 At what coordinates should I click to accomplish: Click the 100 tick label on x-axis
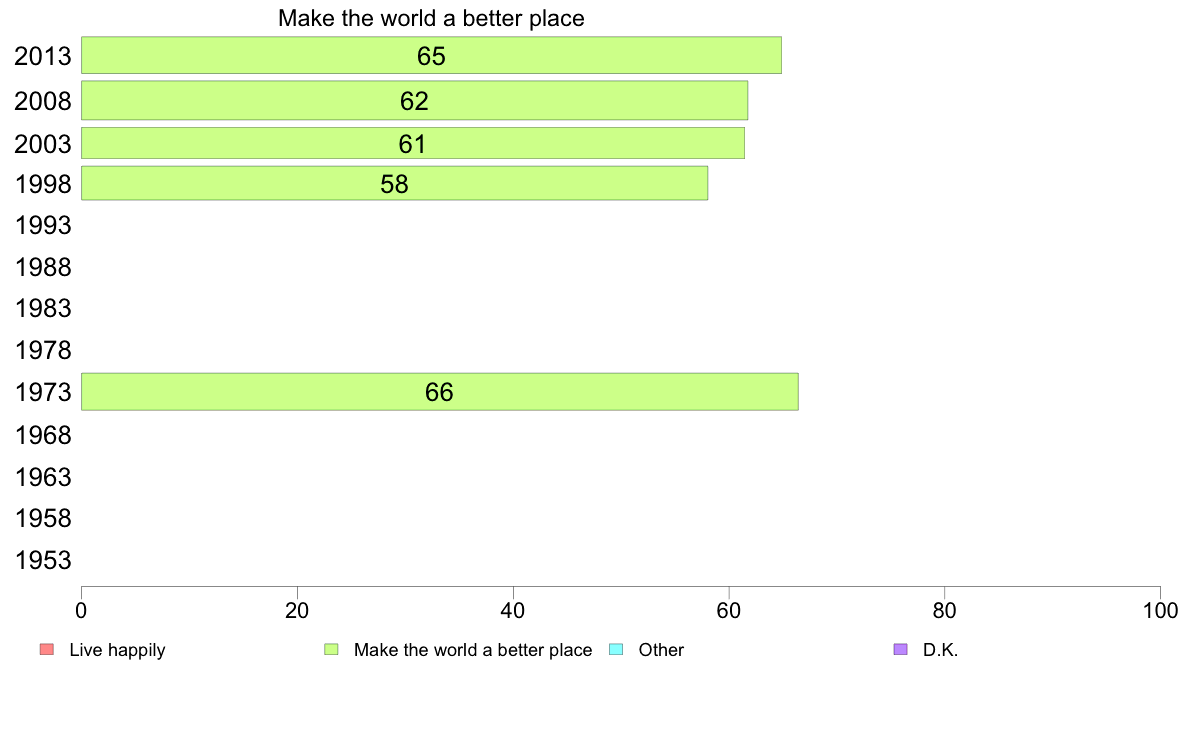(x=1160, y=611)
